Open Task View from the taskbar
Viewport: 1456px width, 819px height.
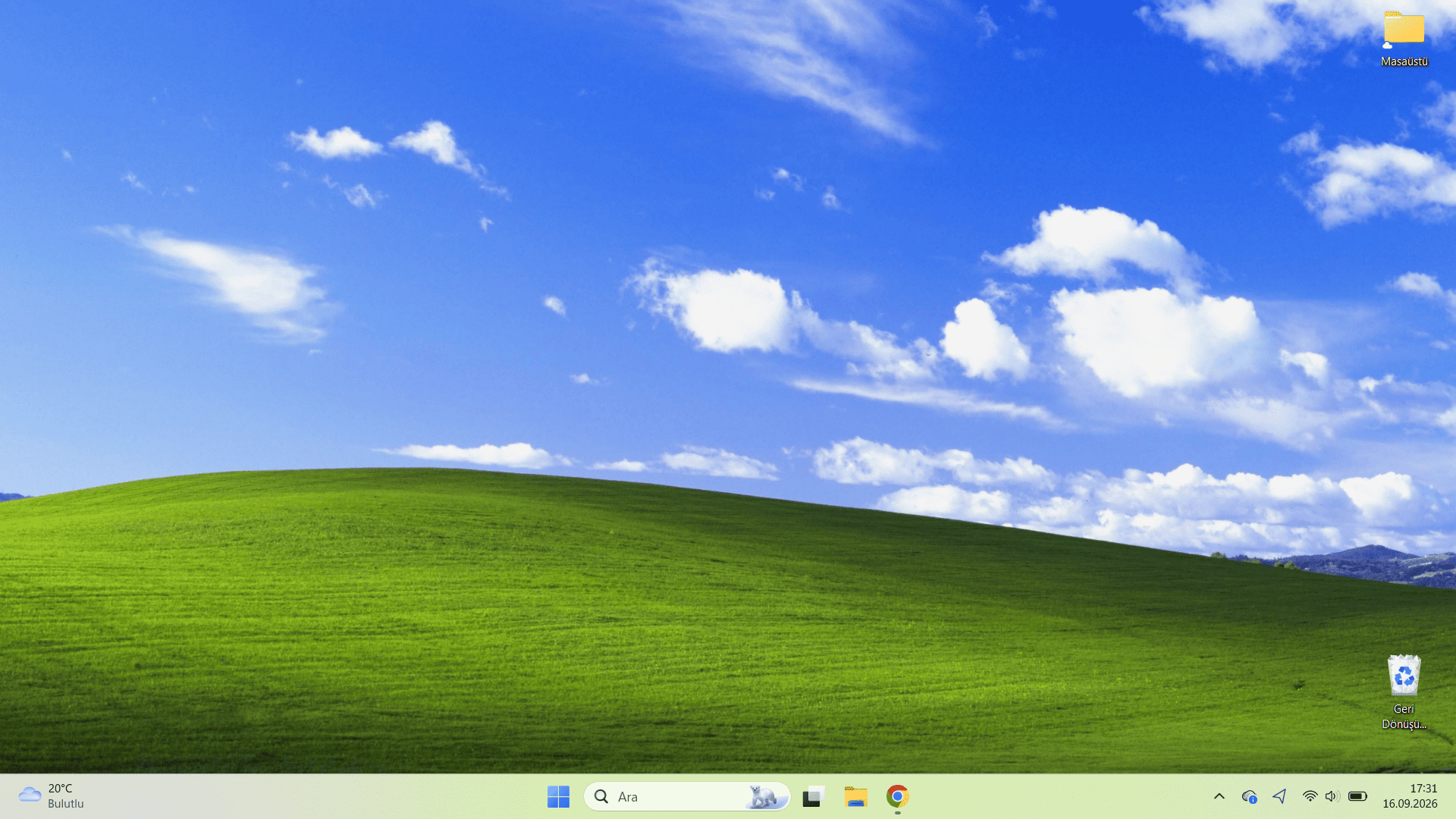point(813,796)
